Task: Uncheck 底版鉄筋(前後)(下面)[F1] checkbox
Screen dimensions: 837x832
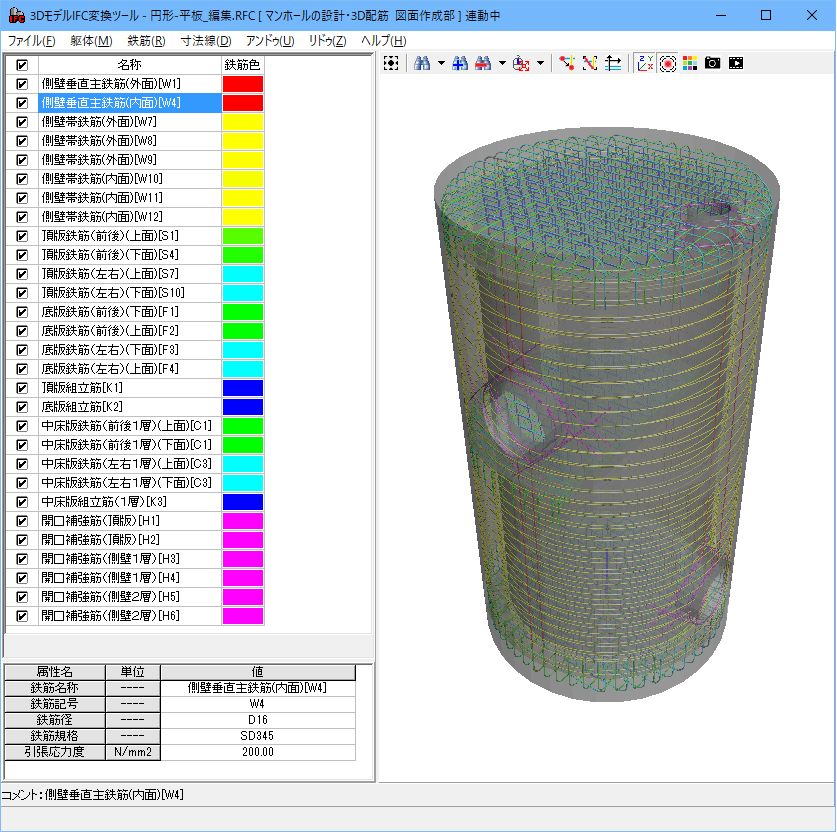Action: click(x=22, y=312)
